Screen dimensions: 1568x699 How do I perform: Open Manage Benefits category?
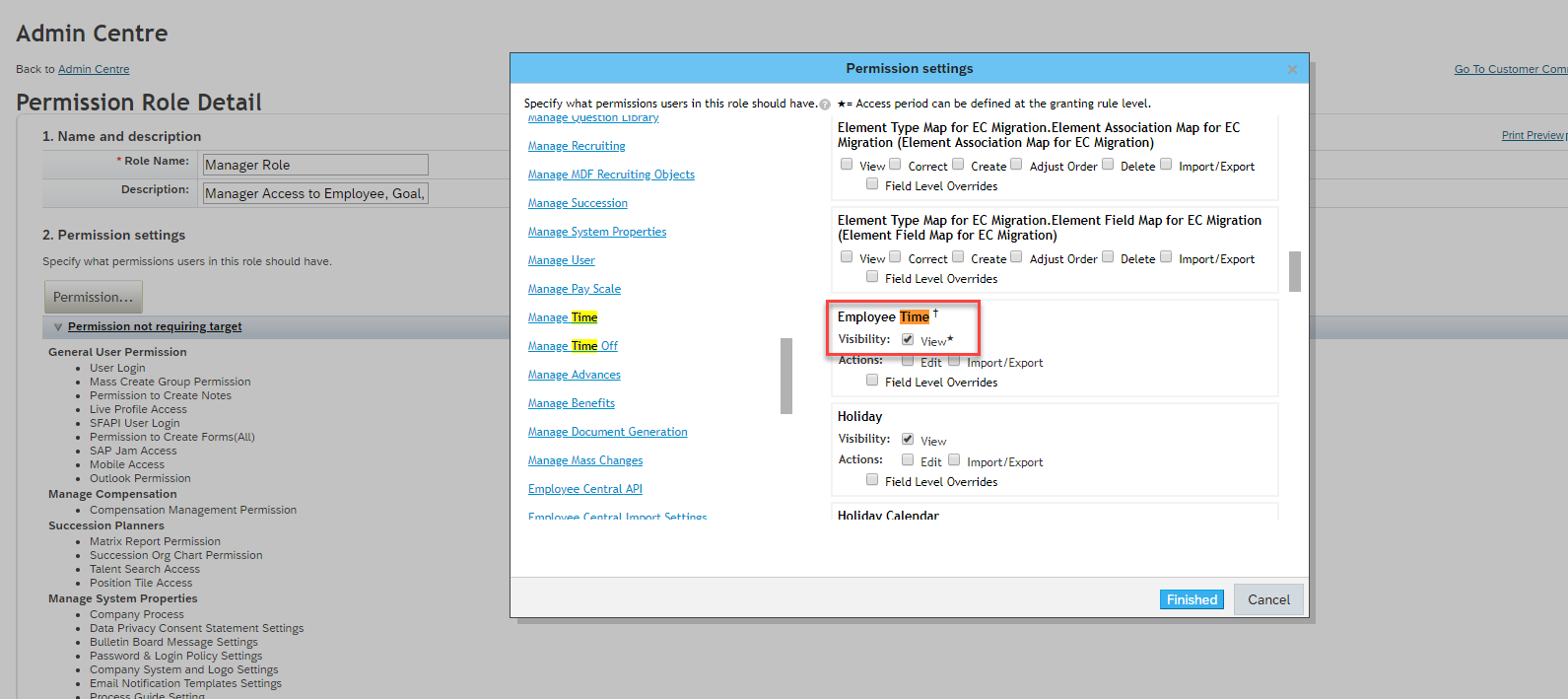572,403
